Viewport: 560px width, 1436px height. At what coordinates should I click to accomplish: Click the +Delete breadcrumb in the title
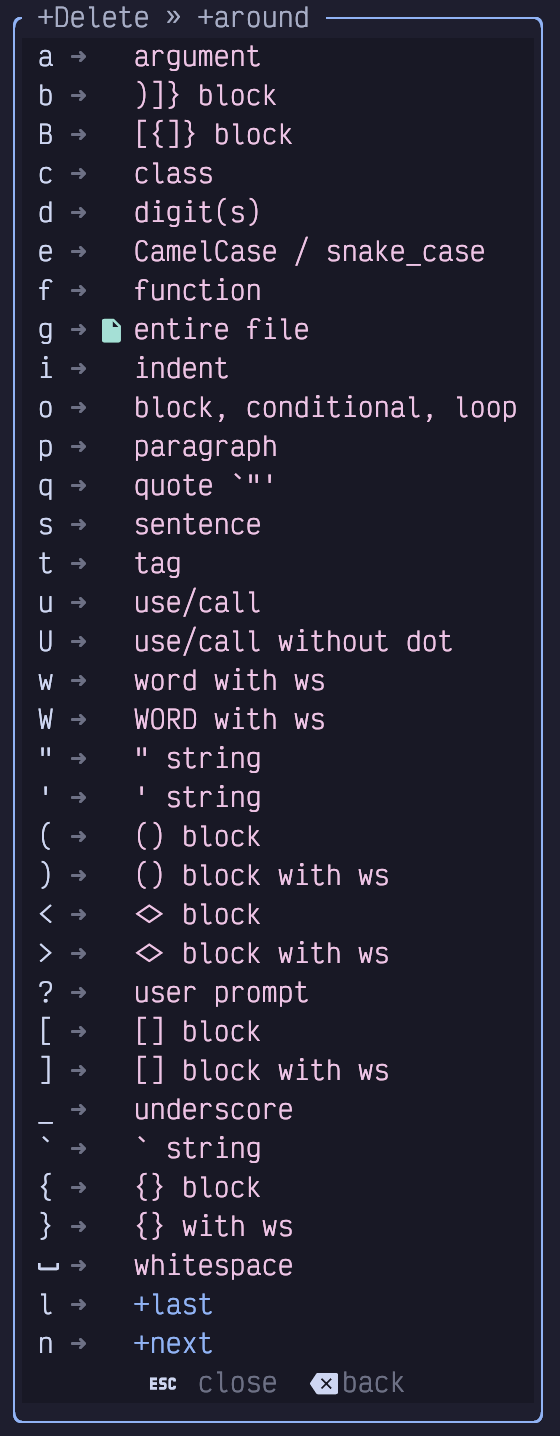[93, 18]
